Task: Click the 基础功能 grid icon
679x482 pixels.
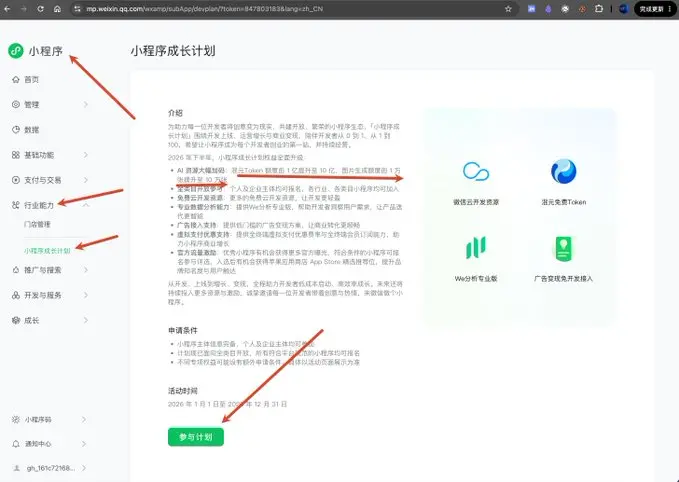Action: tap(16, 155)
